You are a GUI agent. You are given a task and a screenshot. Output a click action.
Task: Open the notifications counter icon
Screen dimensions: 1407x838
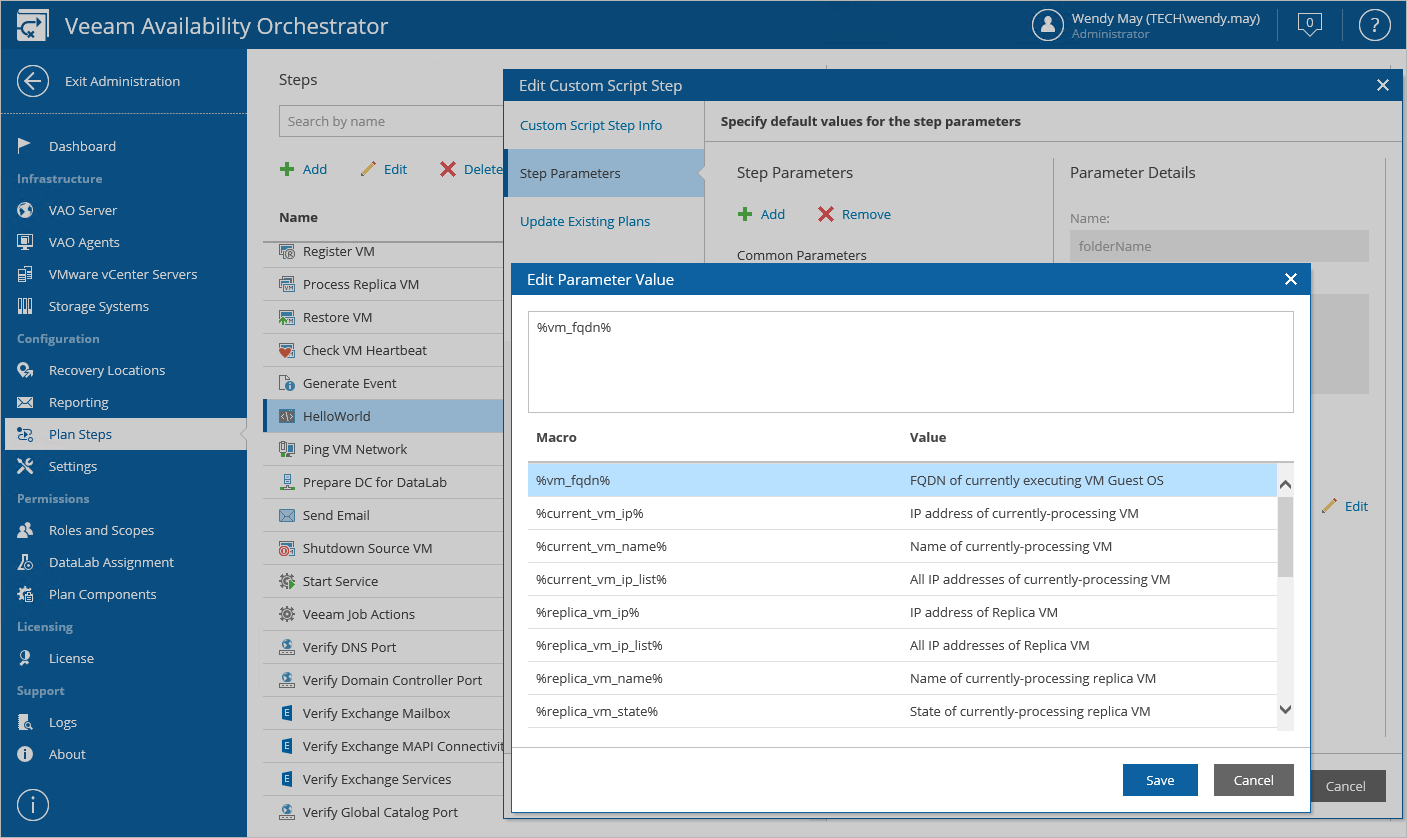click(x=1309, y=25)
